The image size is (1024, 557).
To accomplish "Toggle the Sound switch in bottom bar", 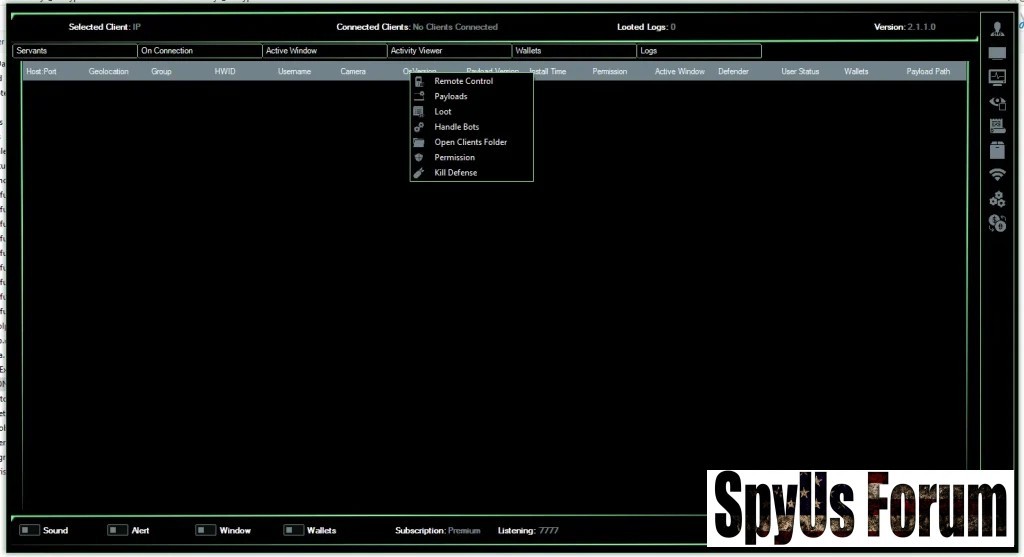I will click(29, 530).
